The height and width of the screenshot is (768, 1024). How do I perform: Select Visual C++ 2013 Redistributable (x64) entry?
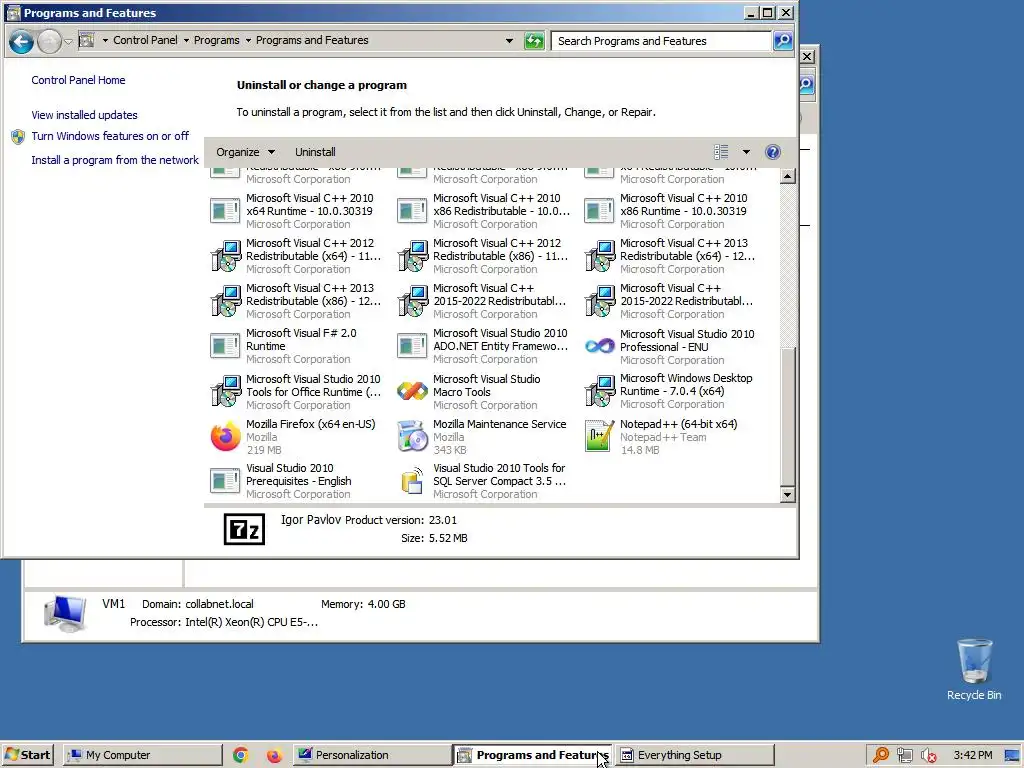pyautogui.click(x=671, y=256)
